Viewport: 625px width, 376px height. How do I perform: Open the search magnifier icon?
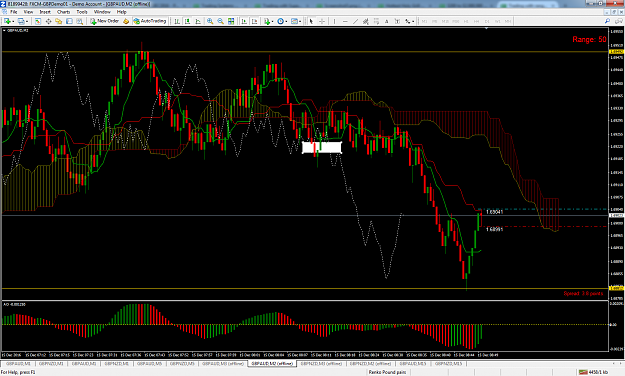click(607, 21)
